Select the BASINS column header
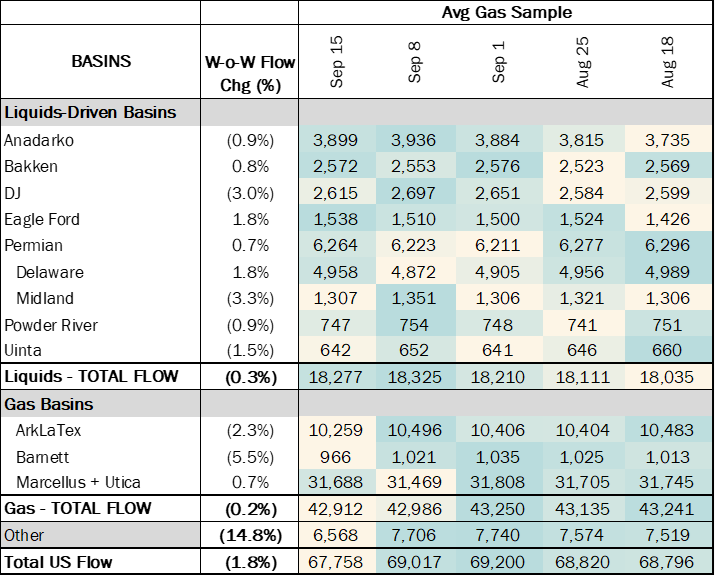Viewport: 715px width, 576px height. tap(101, 61)
